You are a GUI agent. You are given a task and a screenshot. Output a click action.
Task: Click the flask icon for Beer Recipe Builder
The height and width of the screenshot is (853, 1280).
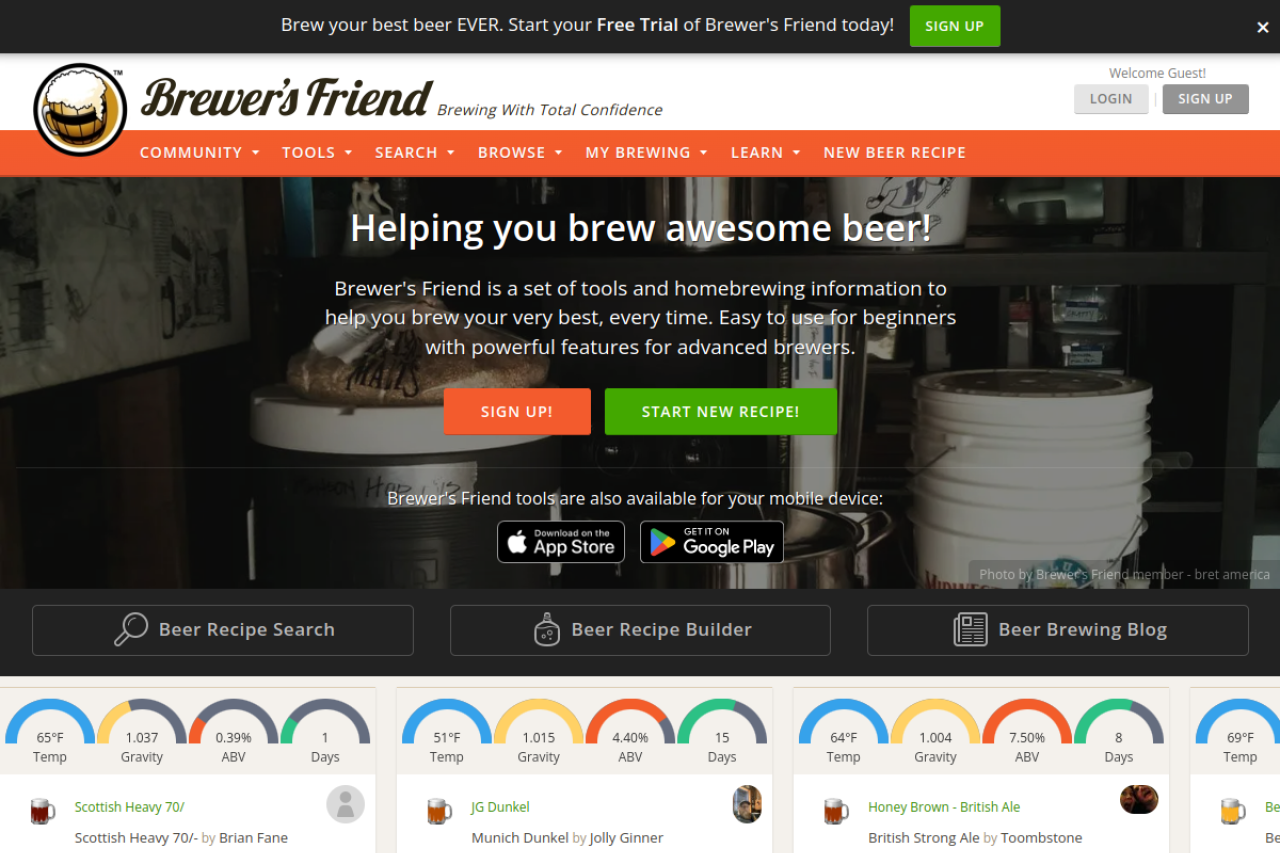point(547,630)
